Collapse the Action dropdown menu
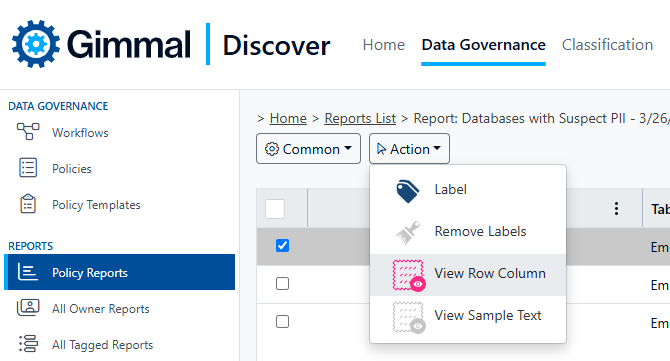 pos(409,149)
